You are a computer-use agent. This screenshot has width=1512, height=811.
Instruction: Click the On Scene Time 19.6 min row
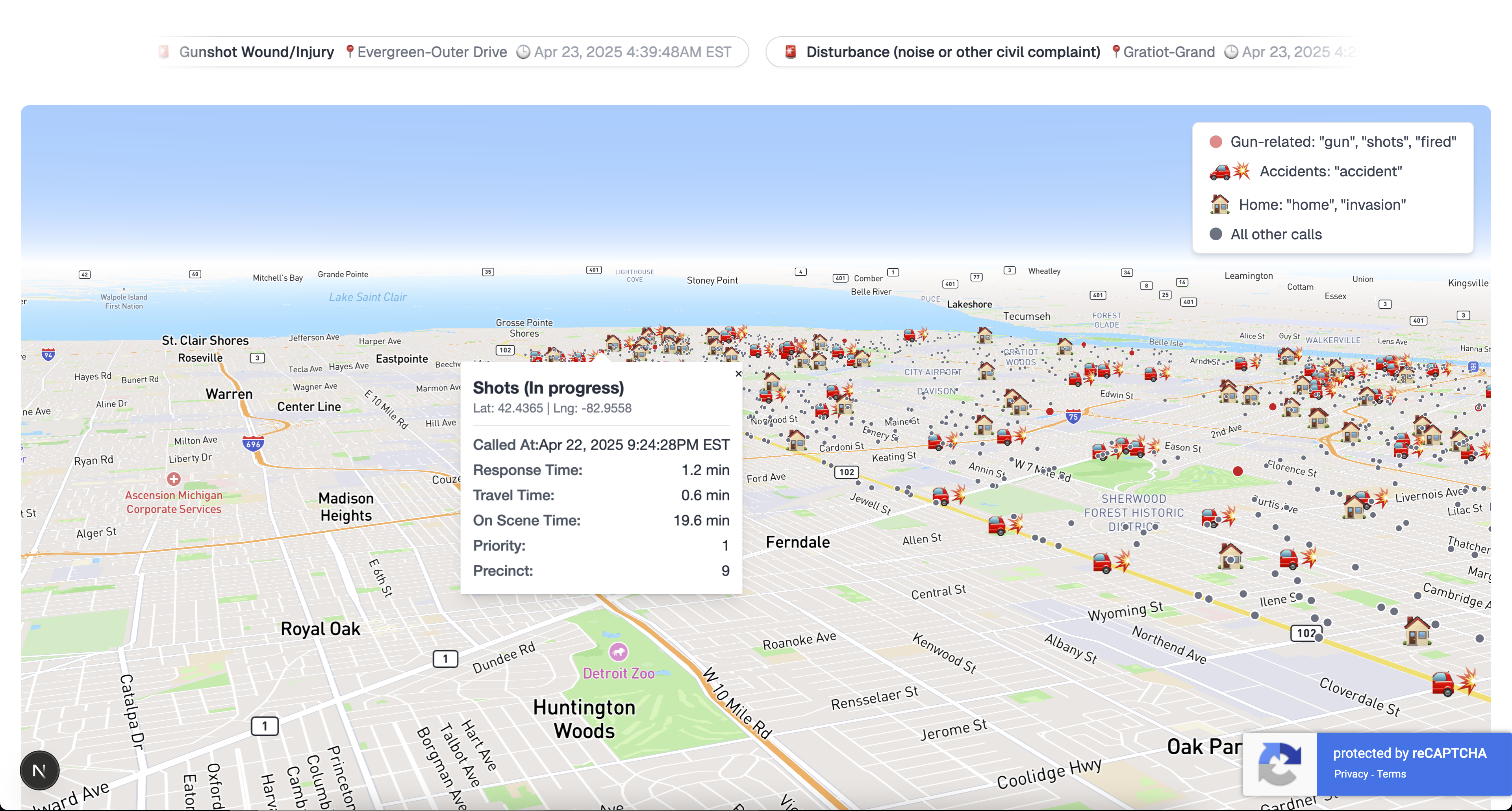pos(601,520)
